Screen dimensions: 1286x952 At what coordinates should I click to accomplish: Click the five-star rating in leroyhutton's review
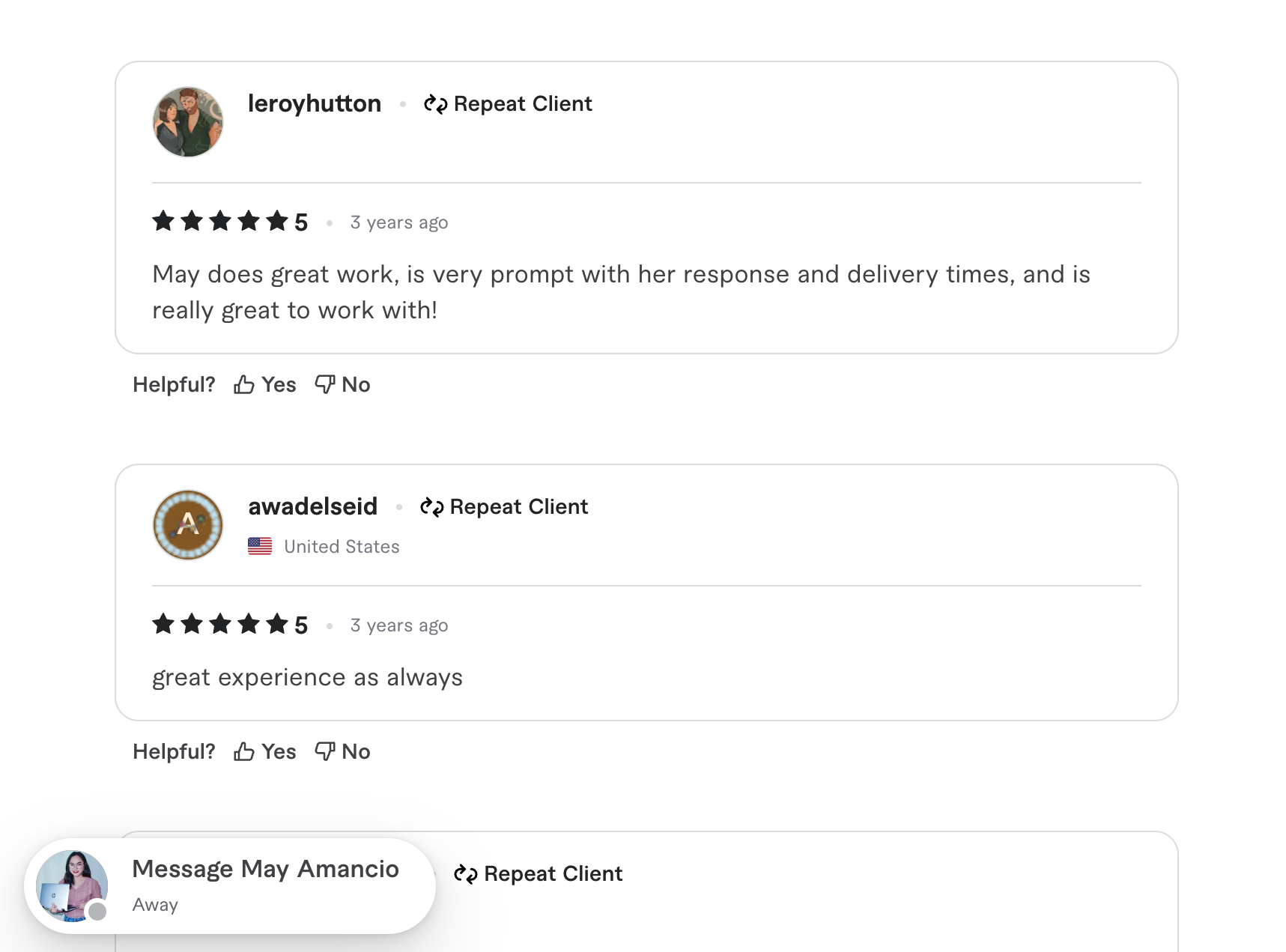coord(220,222)
